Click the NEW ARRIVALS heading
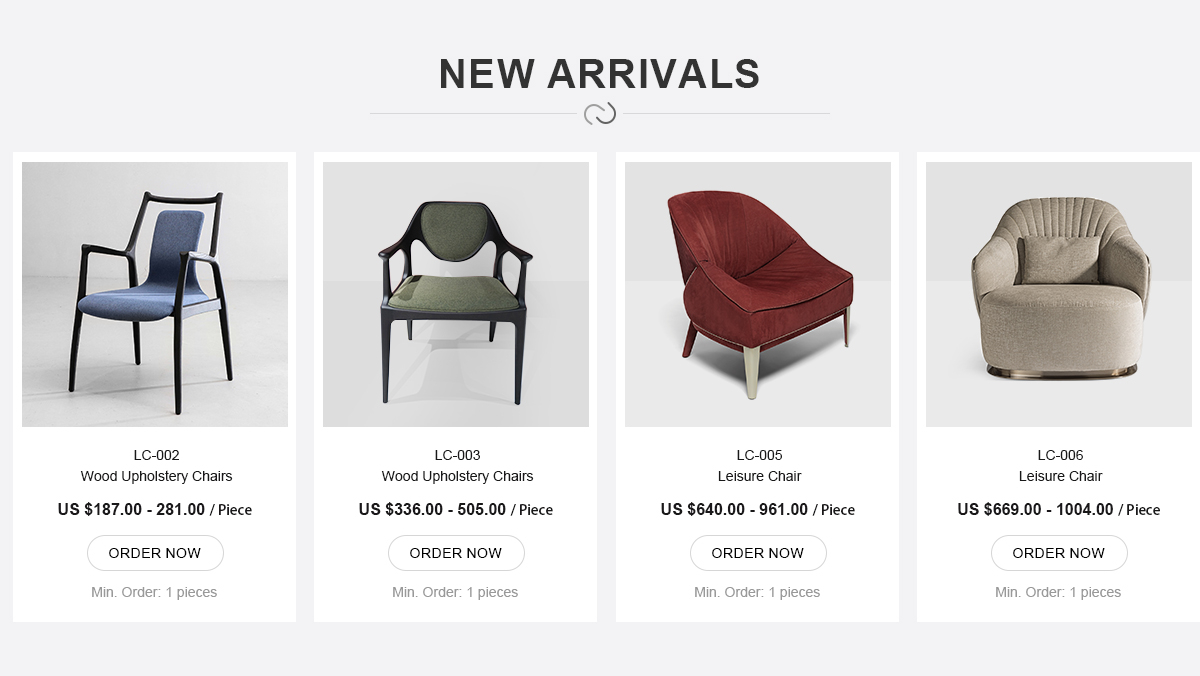1200x676 pixels. pos(599,74)
